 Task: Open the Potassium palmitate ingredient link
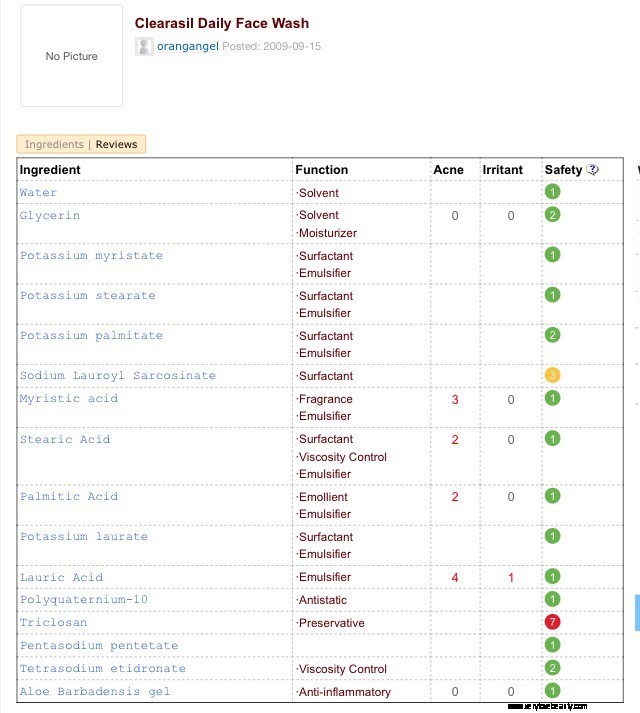click(x=91, y=336)
